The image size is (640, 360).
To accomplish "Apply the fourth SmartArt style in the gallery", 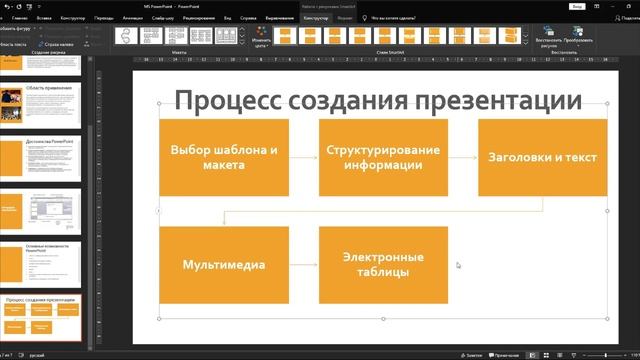I will 360,36.
